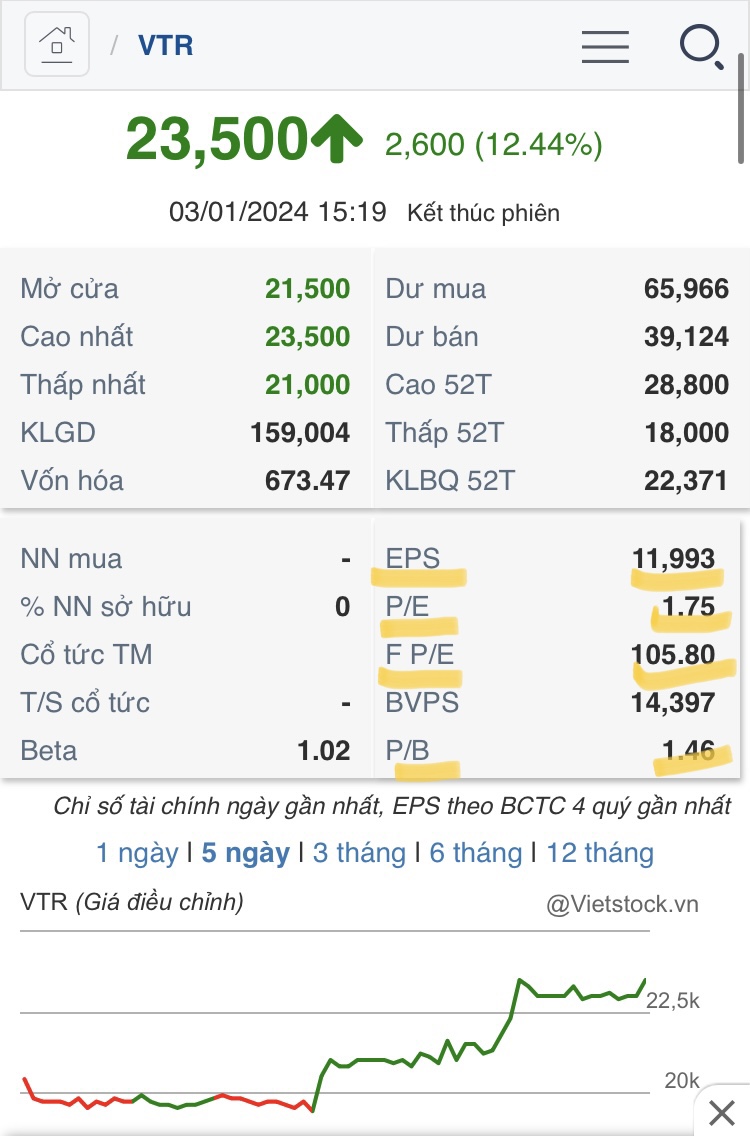View the 12 tháng chart range
Image resolution: width=750 pixels, height=1136 pixels.
[600, 853]
